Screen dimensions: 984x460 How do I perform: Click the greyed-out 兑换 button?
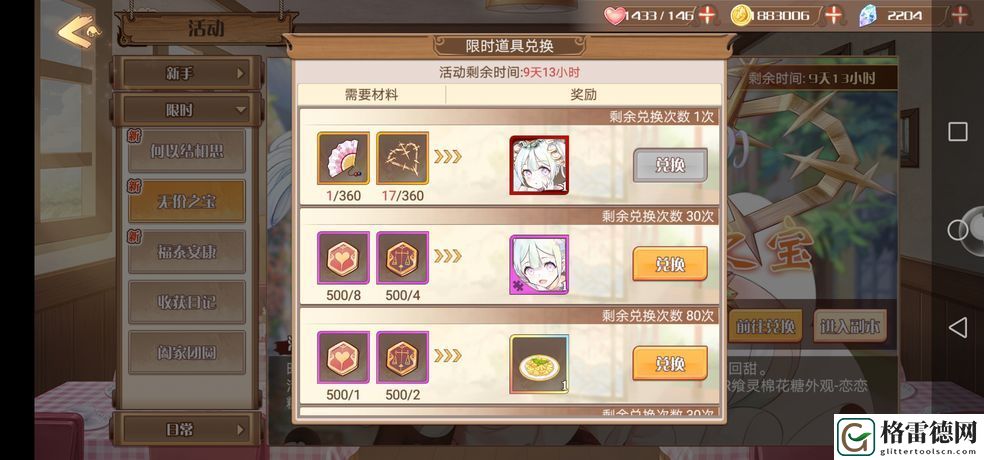coord(670,165)
